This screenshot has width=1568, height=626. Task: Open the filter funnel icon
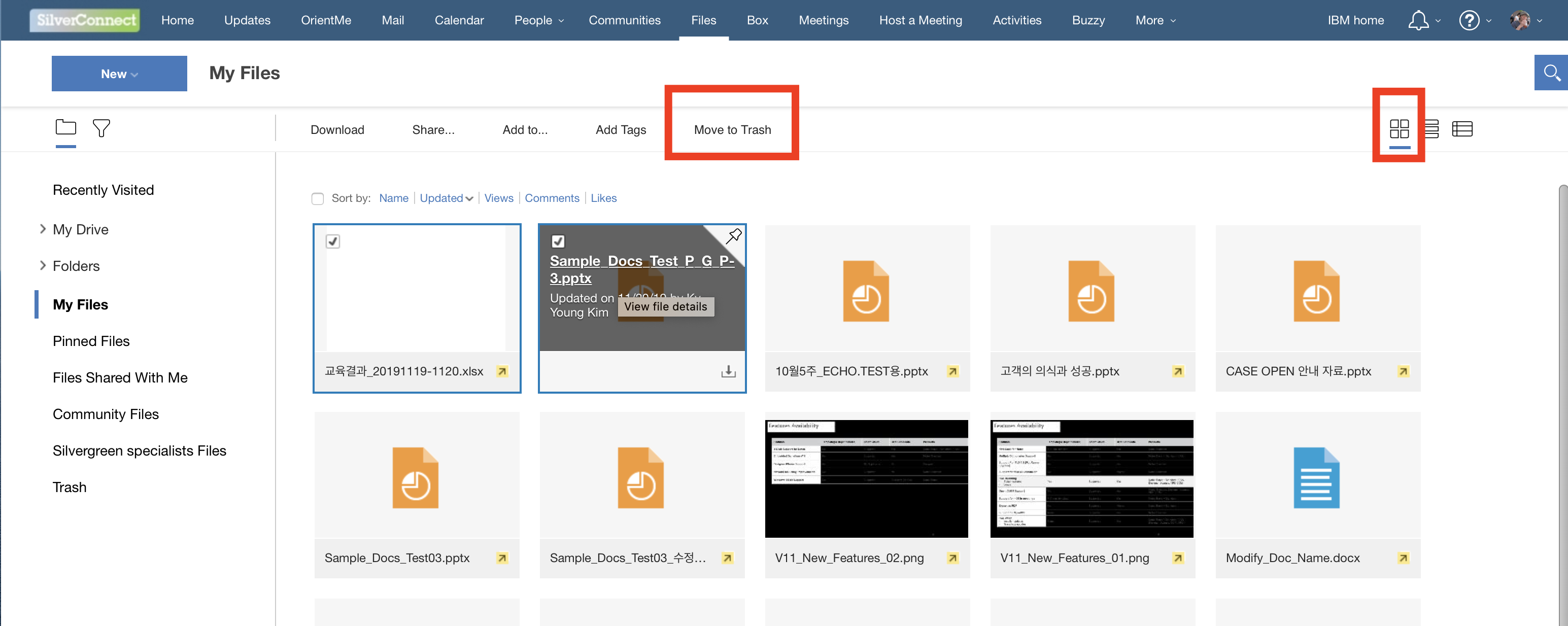[101, 128]
